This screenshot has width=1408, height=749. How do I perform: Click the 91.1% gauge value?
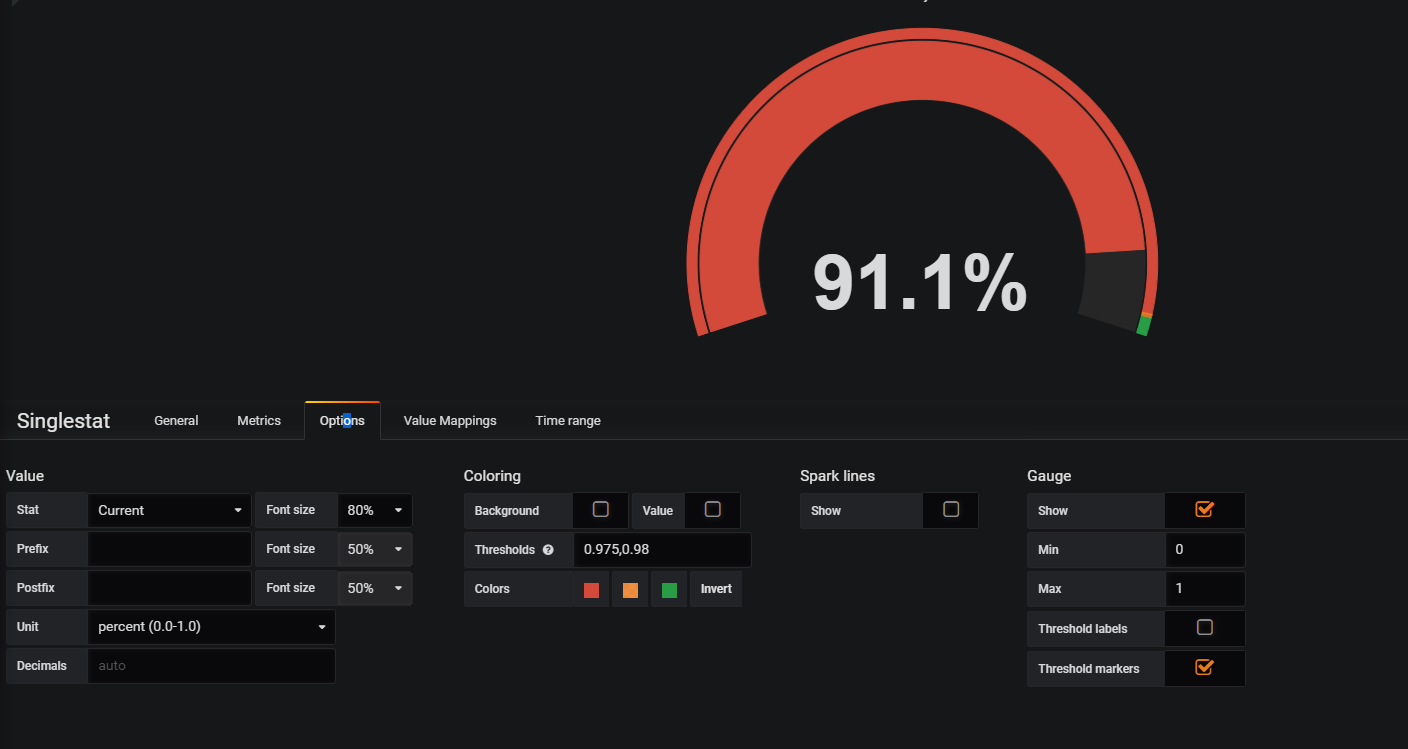point(920,283)
